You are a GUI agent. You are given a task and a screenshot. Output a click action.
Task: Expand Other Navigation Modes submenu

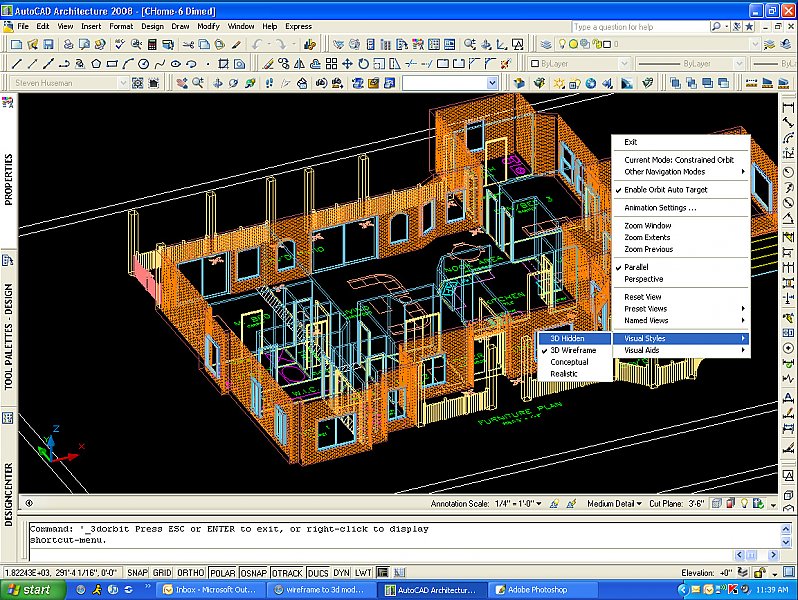(681, 172)
